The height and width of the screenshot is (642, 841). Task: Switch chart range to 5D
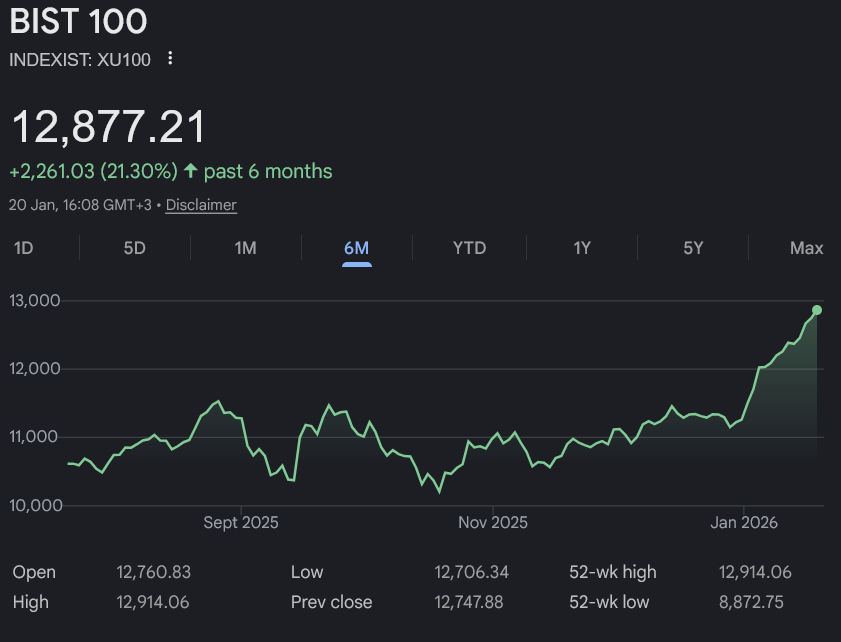[135, 248]
